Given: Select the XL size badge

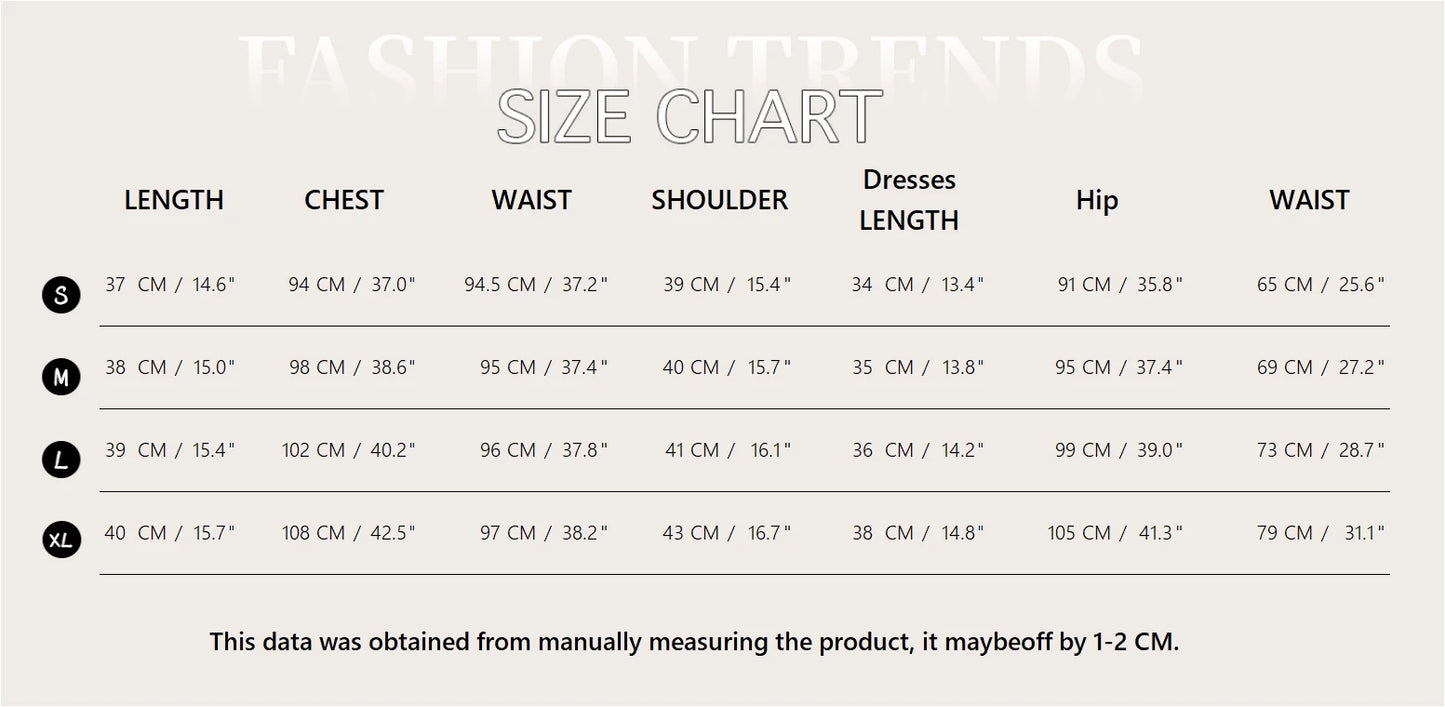Looking at the screenshot, I should tap(62, 541).
